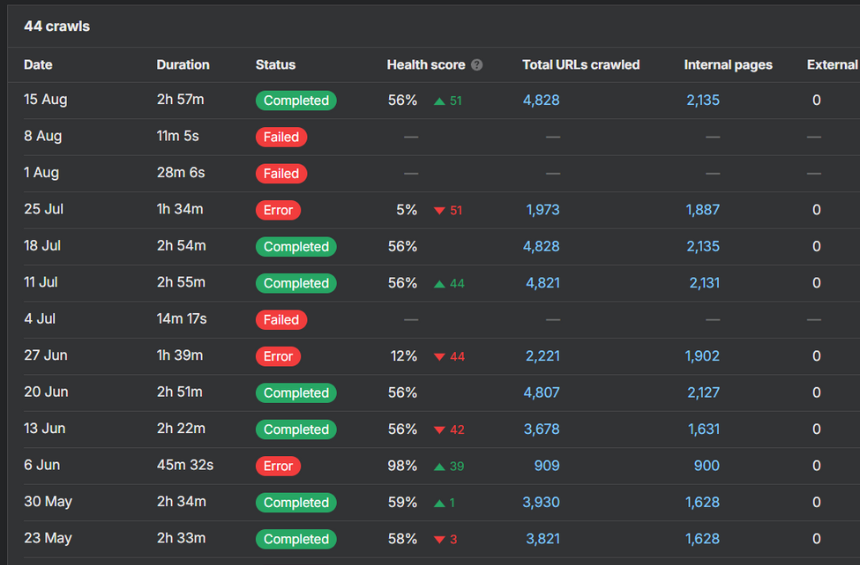Open internal pages 2,135 for 18 Jul crawl
Viewport: 860px width, 565px height.
pos(703,246)
